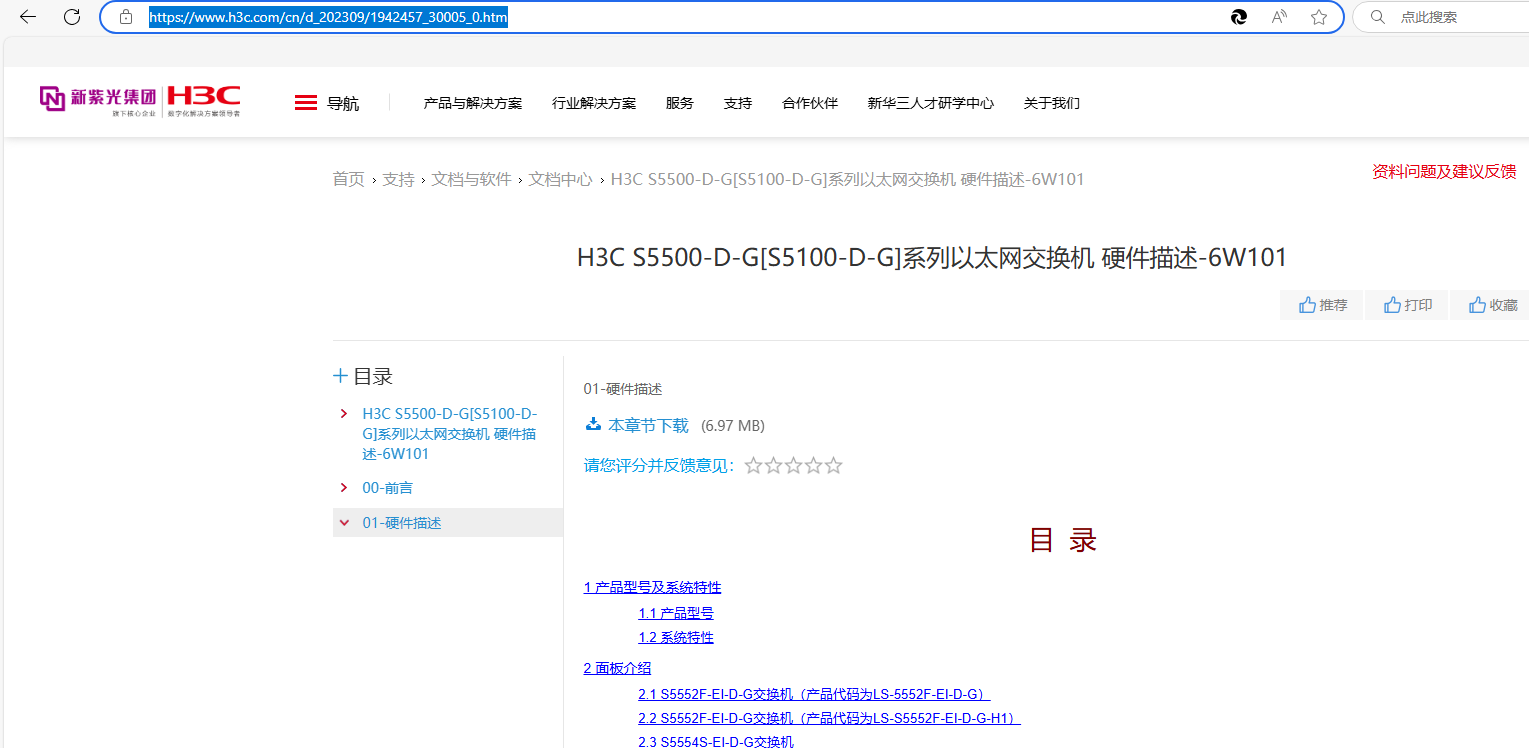
Task: Rate the document three stars
Action: click(794, 466)
